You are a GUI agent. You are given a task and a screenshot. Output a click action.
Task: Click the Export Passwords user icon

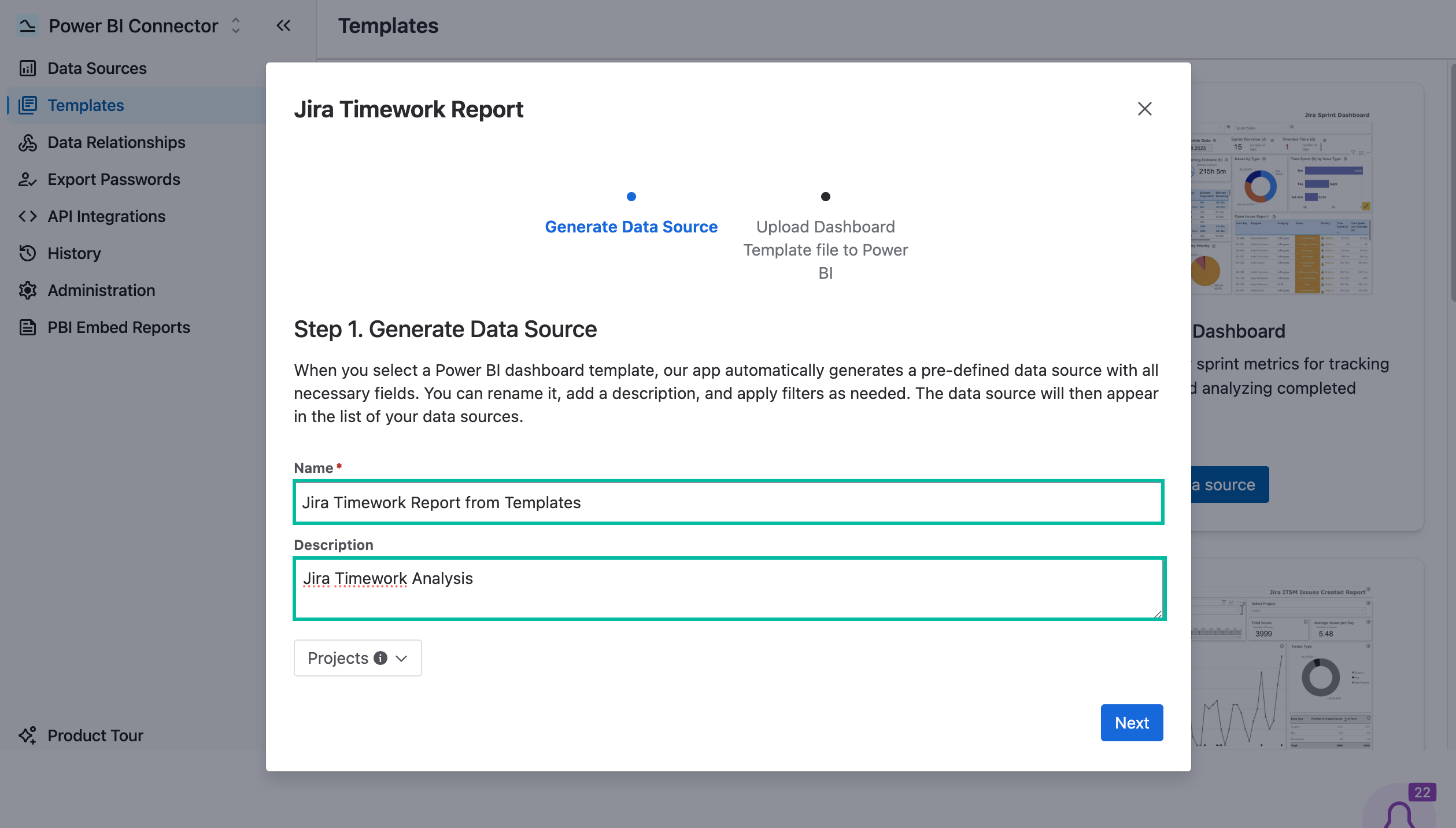tap(28, 179)
